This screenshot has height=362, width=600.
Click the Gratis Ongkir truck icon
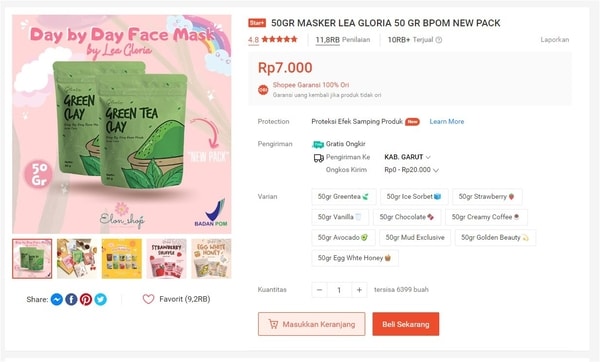click(318, 144)
